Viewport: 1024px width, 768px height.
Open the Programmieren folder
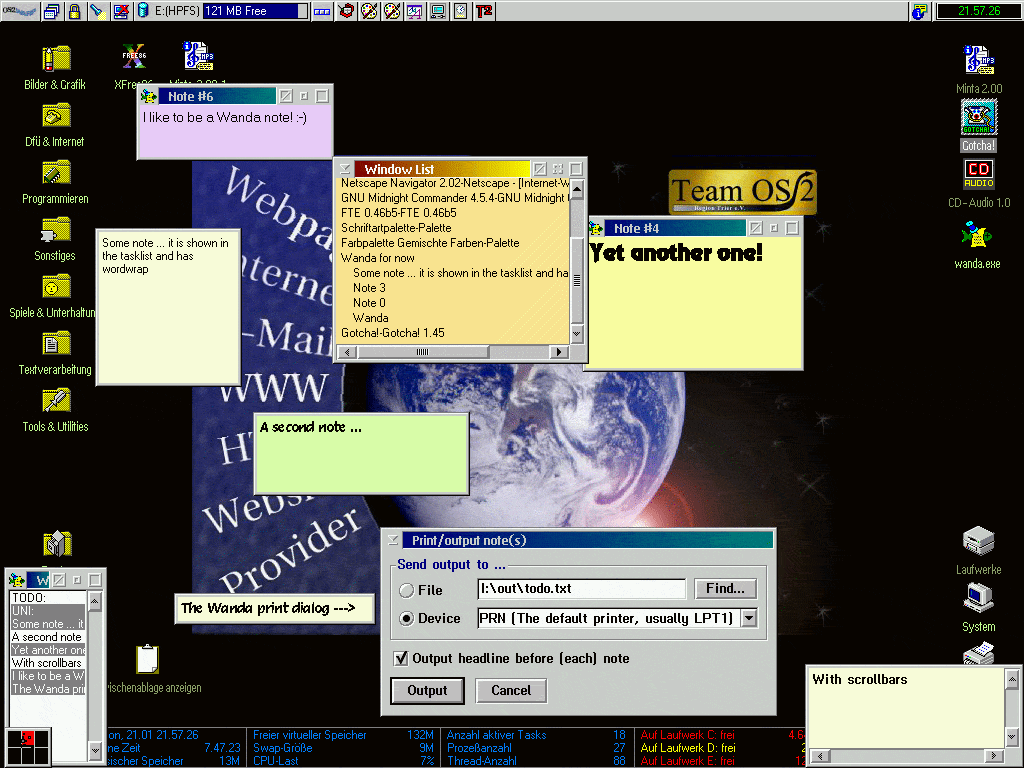click(56, 173)
